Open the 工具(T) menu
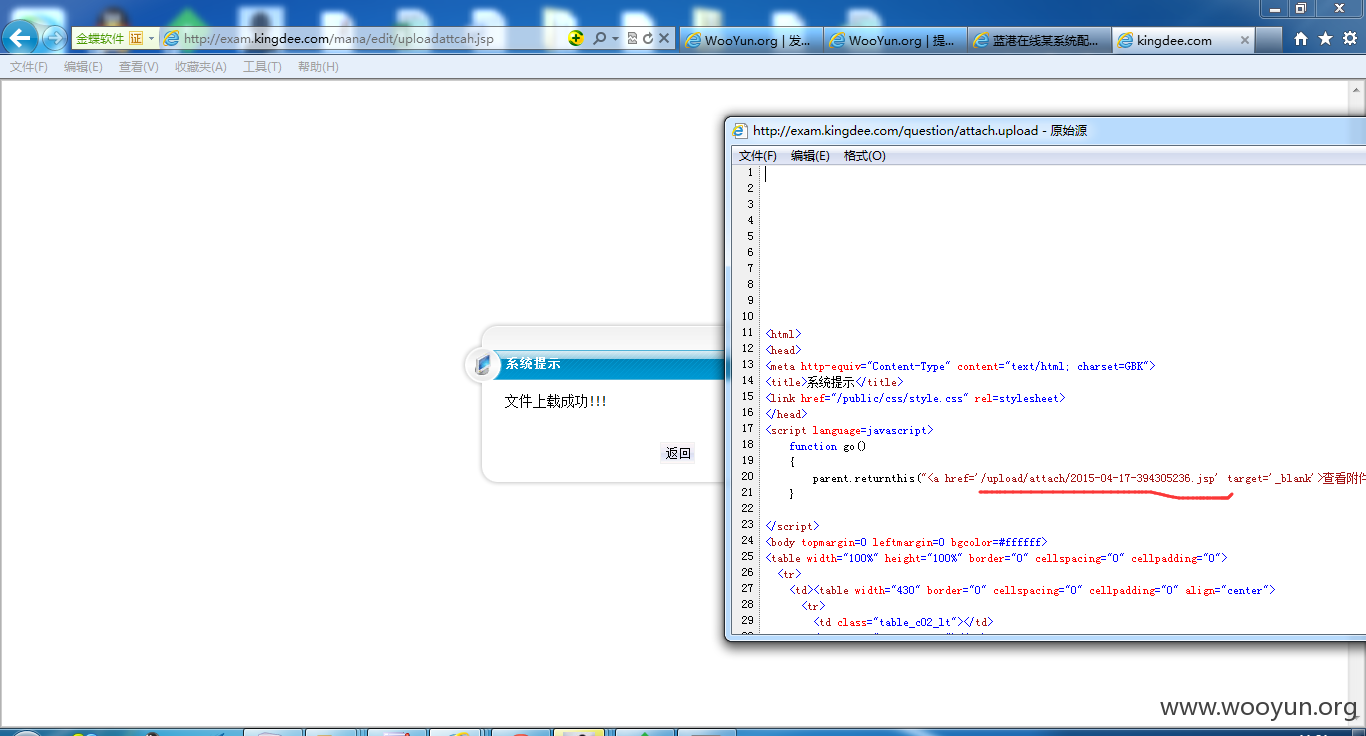 tap(262, 67)
